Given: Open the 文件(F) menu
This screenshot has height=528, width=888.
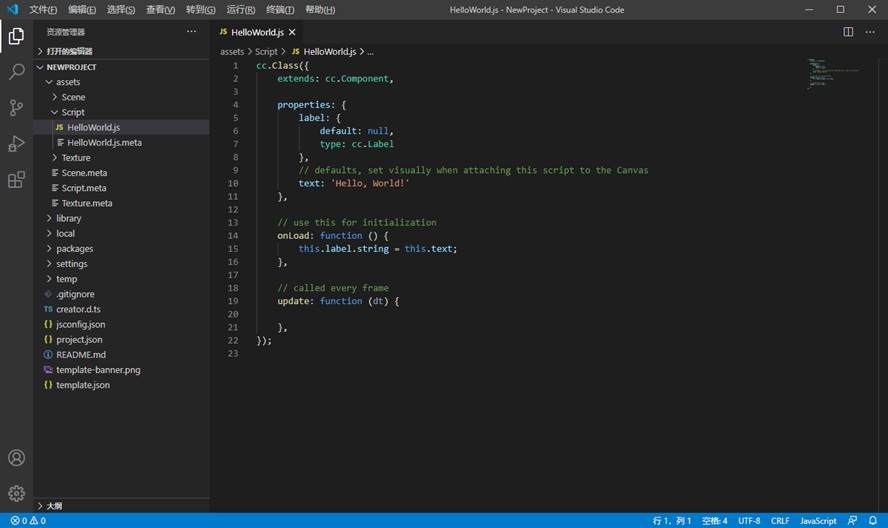Looking at the screenshot, I should (43, 10).
